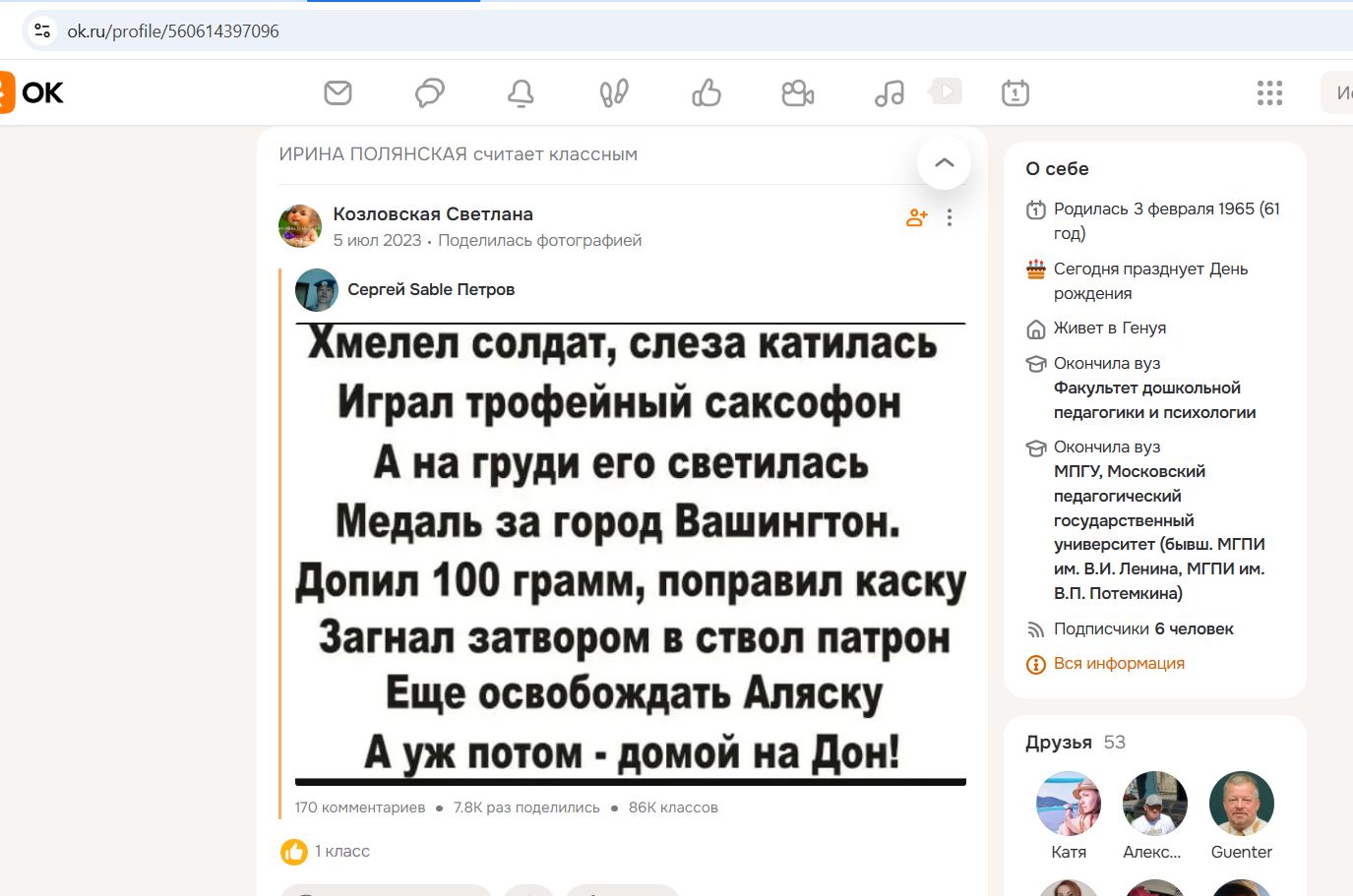Collapse the feed with the chevron button
Screen dimensions: 1353x896
click(944, 163)
